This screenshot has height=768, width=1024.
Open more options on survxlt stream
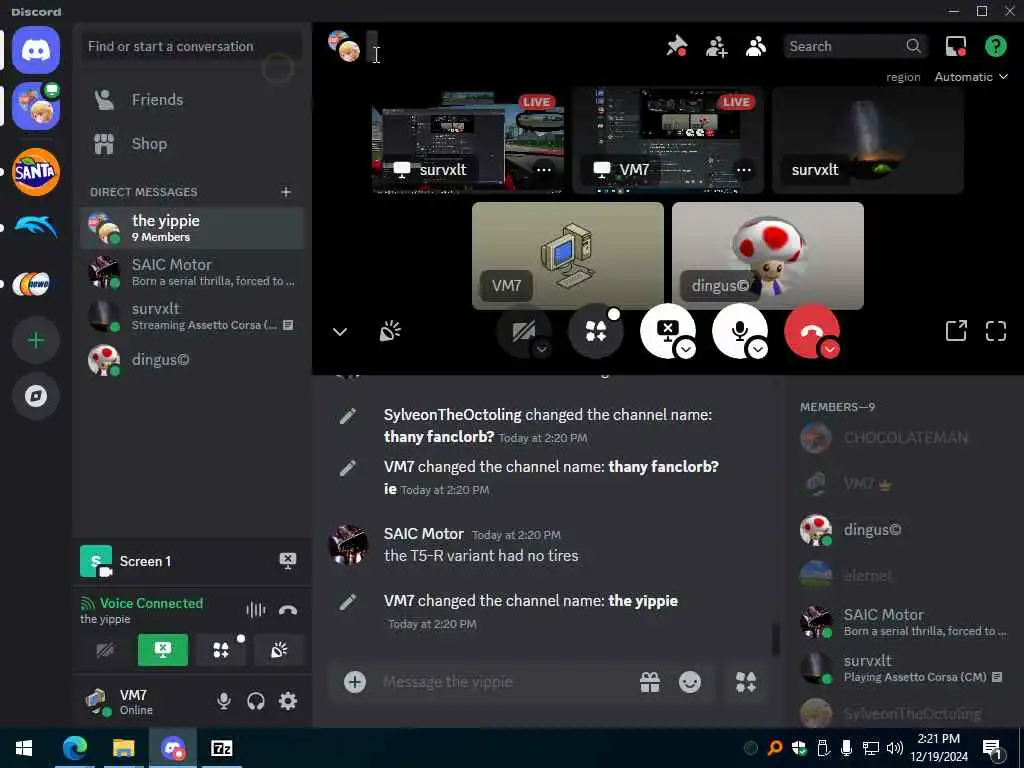click(x=543, y=170)
